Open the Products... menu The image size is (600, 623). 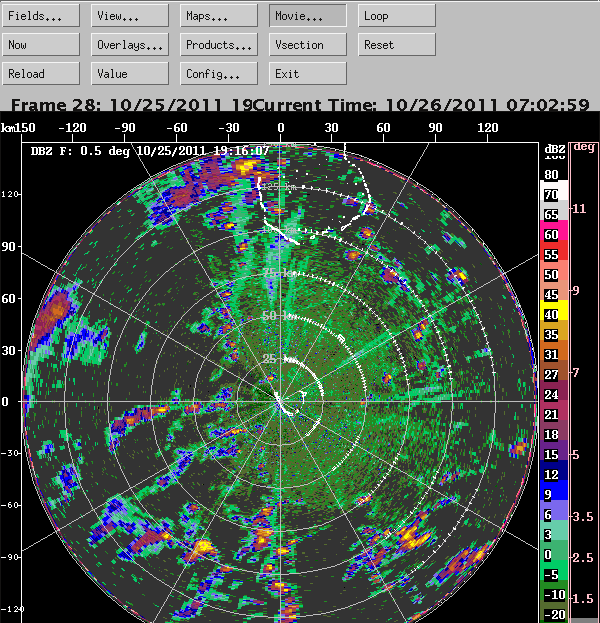(x=219, y=44)
